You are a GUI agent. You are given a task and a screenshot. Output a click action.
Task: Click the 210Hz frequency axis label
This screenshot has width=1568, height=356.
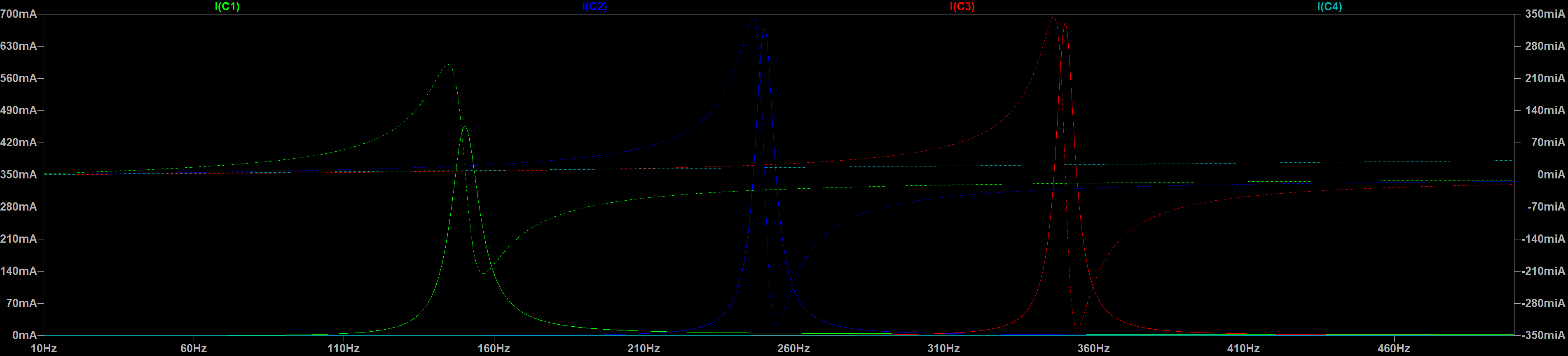click(644, 349)
